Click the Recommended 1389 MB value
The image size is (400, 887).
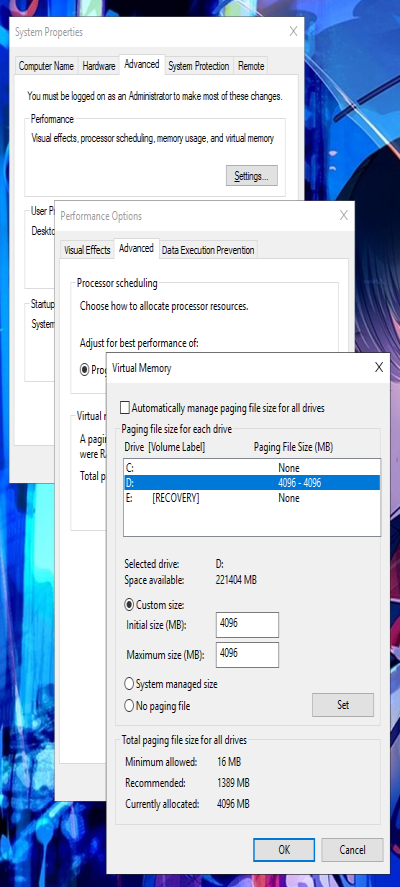point(234,783)
